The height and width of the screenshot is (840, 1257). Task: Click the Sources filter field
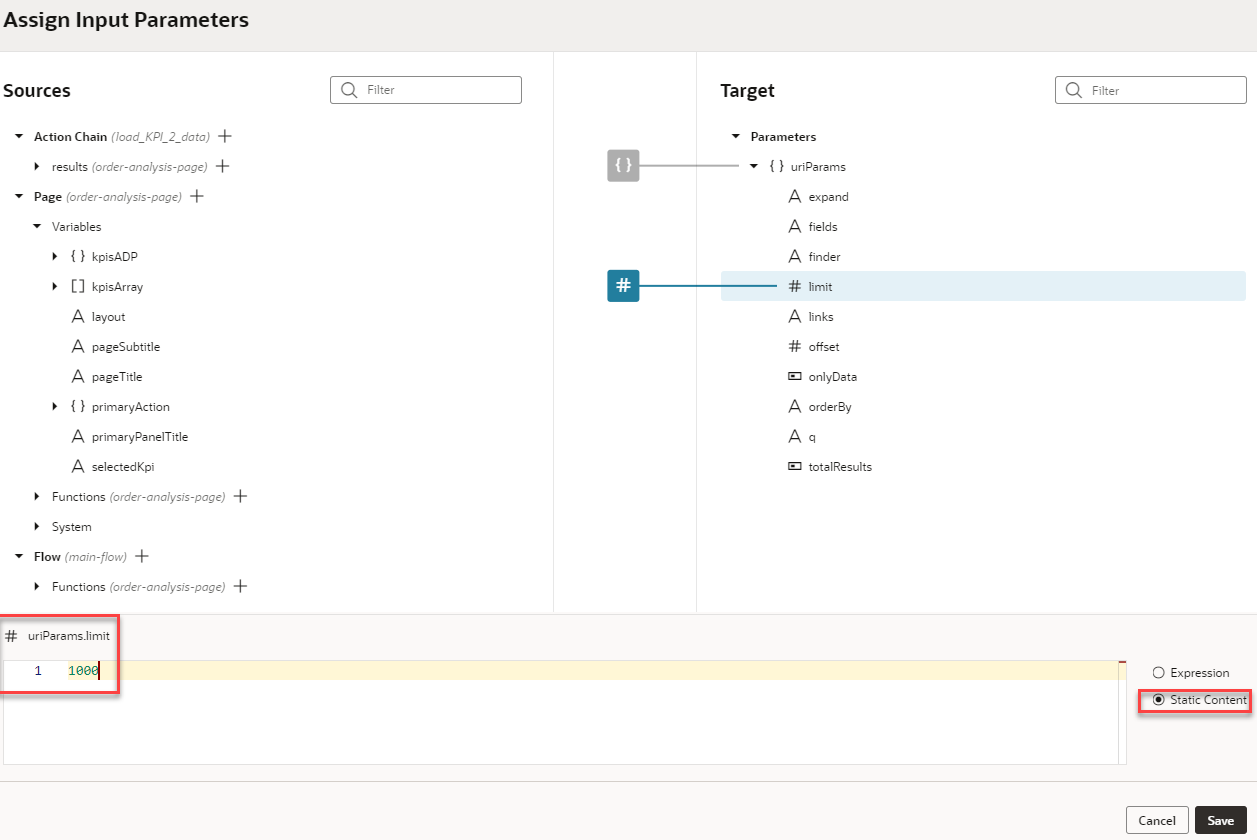pyautogui.click(x=426, y=90)
